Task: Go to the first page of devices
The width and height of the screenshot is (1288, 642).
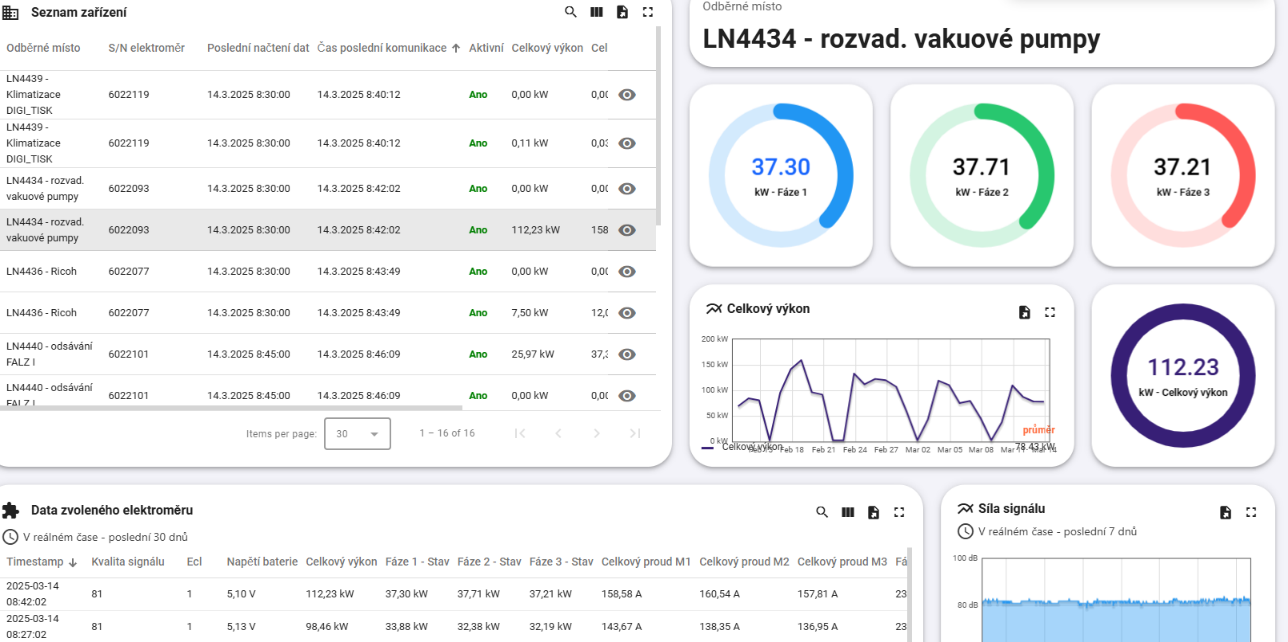Action: pos(520,433)
